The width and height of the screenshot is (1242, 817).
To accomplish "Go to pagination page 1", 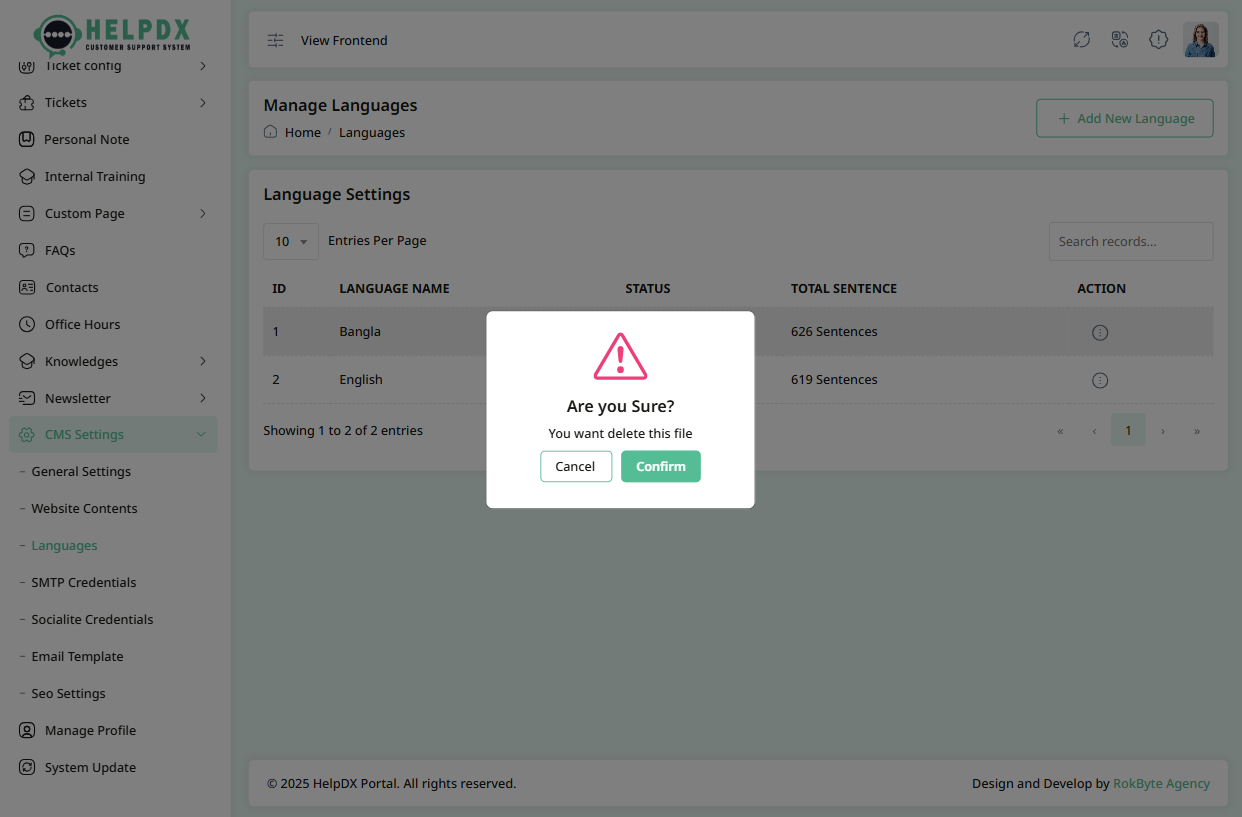I will (x=1128, y=430).
